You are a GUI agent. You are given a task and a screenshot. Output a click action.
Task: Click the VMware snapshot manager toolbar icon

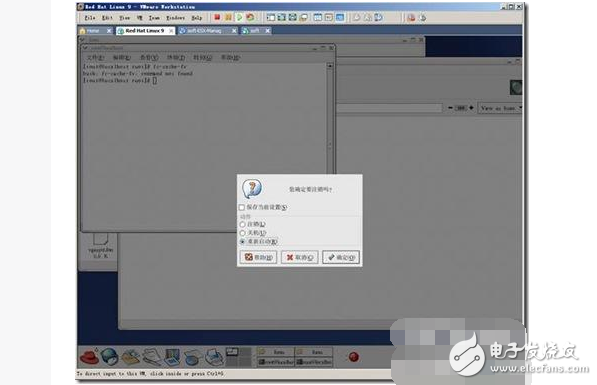(378, 18)
